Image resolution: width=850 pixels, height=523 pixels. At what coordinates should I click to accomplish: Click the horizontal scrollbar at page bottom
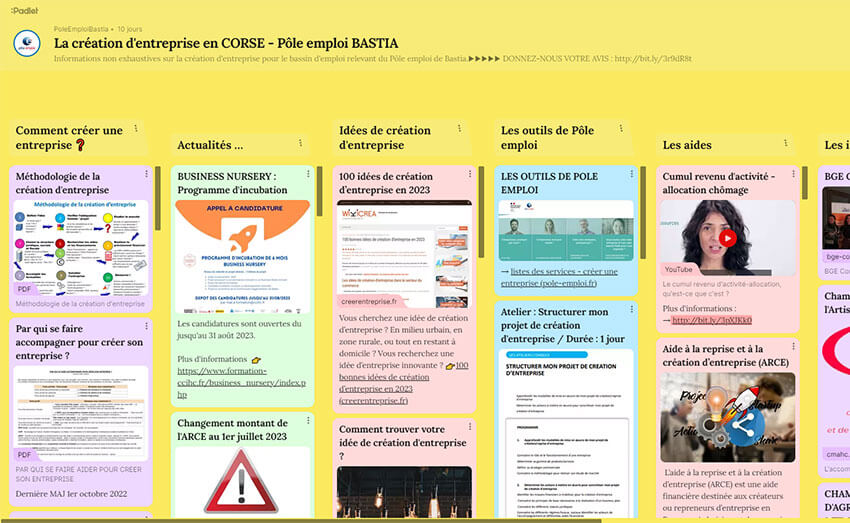click(301, 521)
